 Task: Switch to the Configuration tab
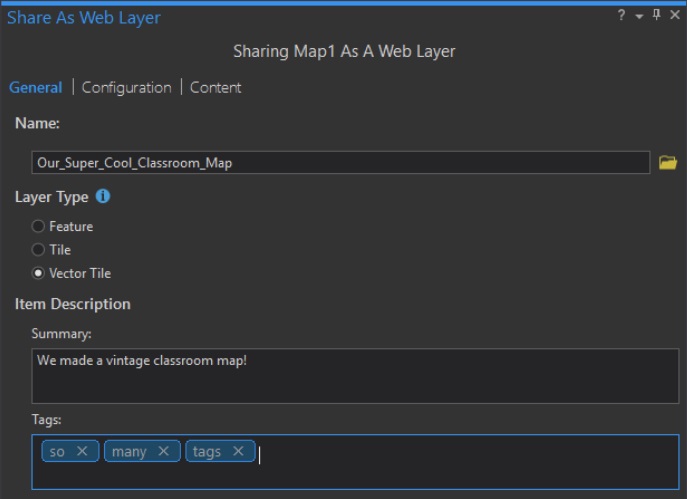(126, 88)
